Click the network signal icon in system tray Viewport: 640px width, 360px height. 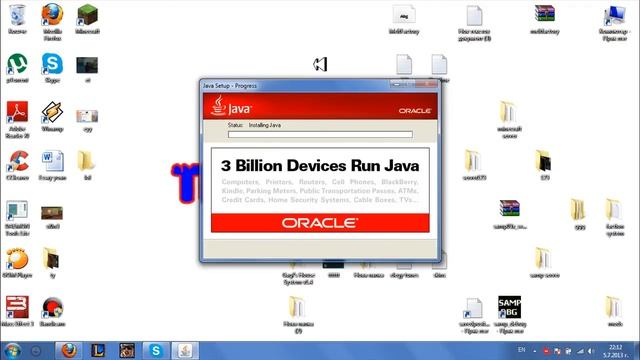click(x=580, y=351)
